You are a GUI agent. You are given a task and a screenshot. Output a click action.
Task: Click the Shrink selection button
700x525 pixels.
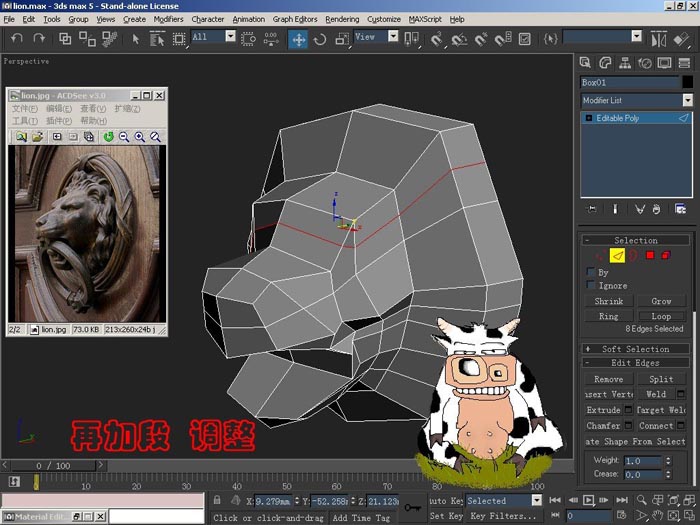[x=609, y=301]
